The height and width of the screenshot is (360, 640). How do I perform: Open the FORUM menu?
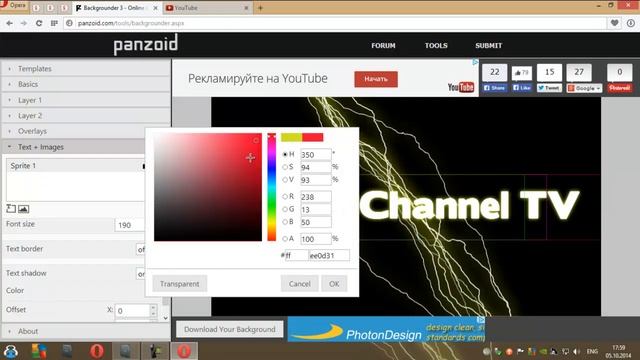[x=383, y=46]
